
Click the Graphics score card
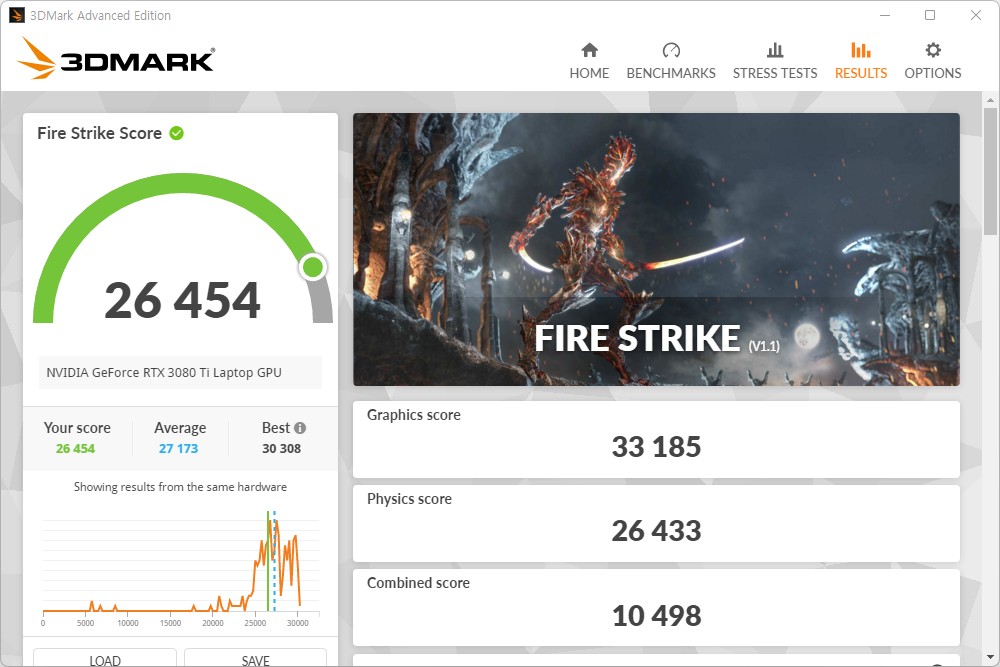656,439
